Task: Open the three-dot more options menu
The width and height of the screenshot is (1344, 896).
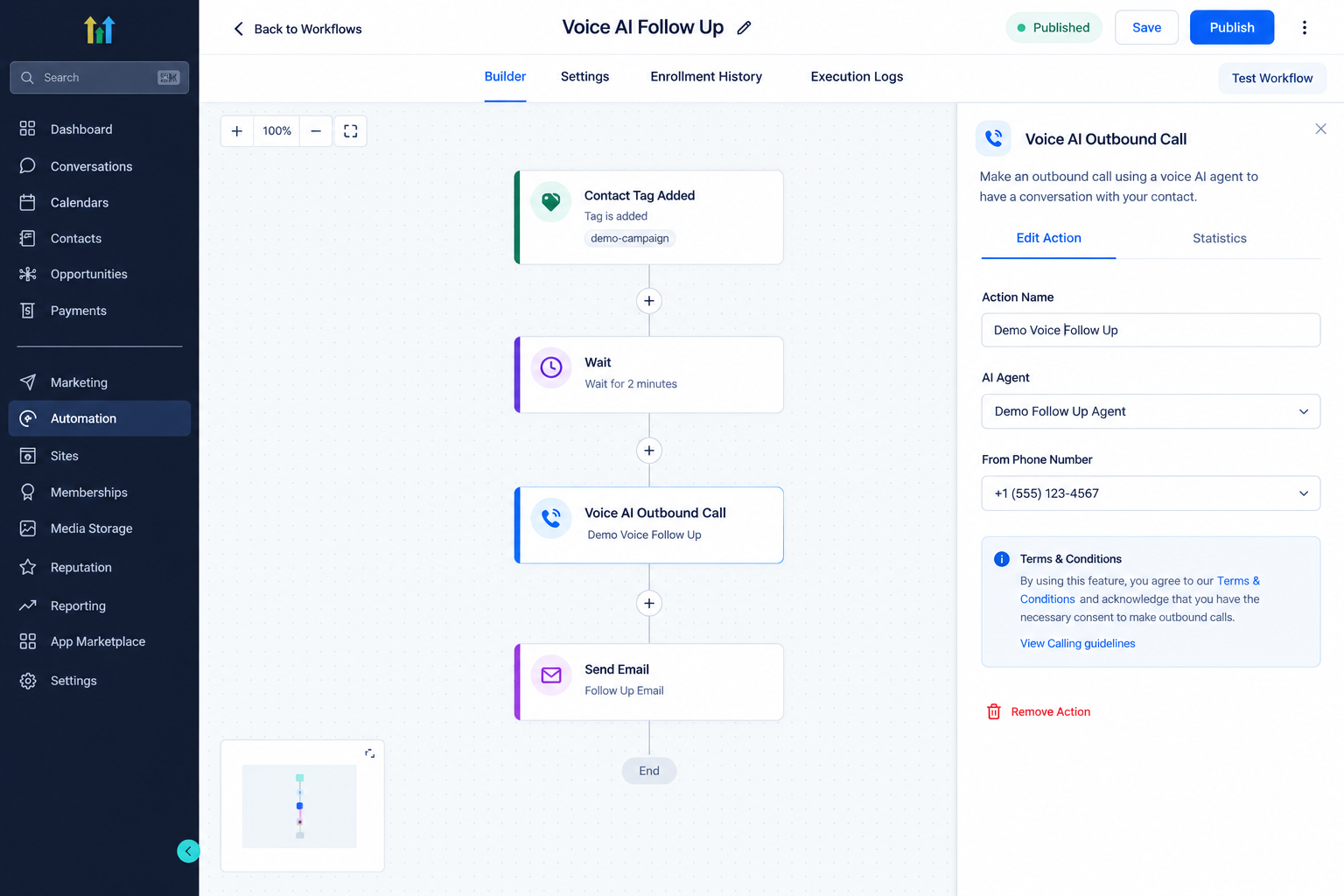Action: 1304,28
